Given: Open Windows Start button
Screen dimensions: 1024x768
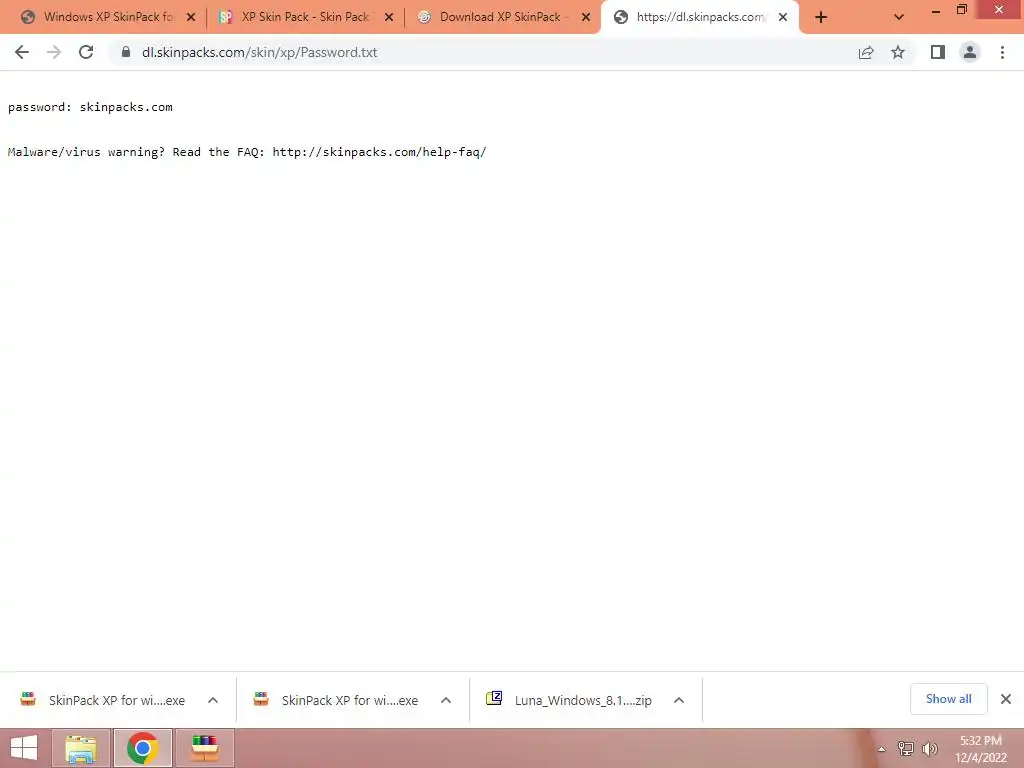Looking at the screenshot, I should tap(24, 748).
